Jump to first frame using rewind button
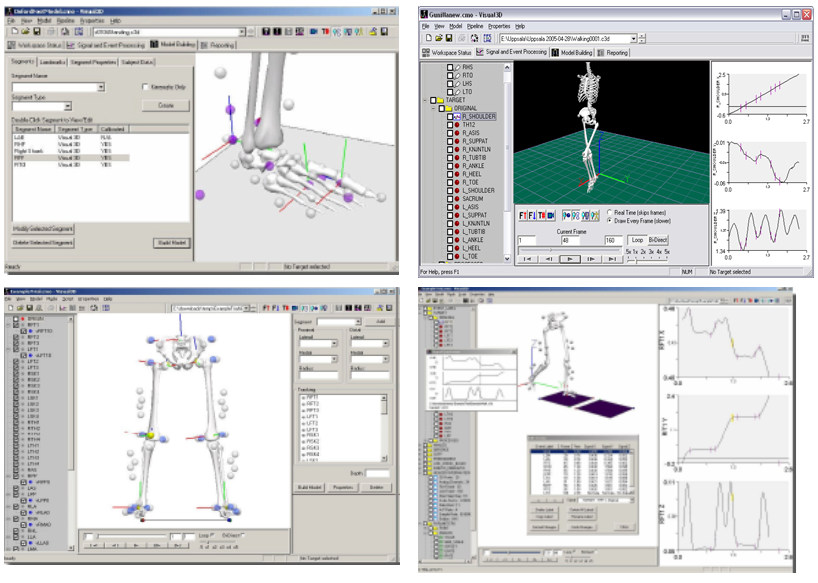This screenshot has height=583, width=818. click(x=529, y=258)
